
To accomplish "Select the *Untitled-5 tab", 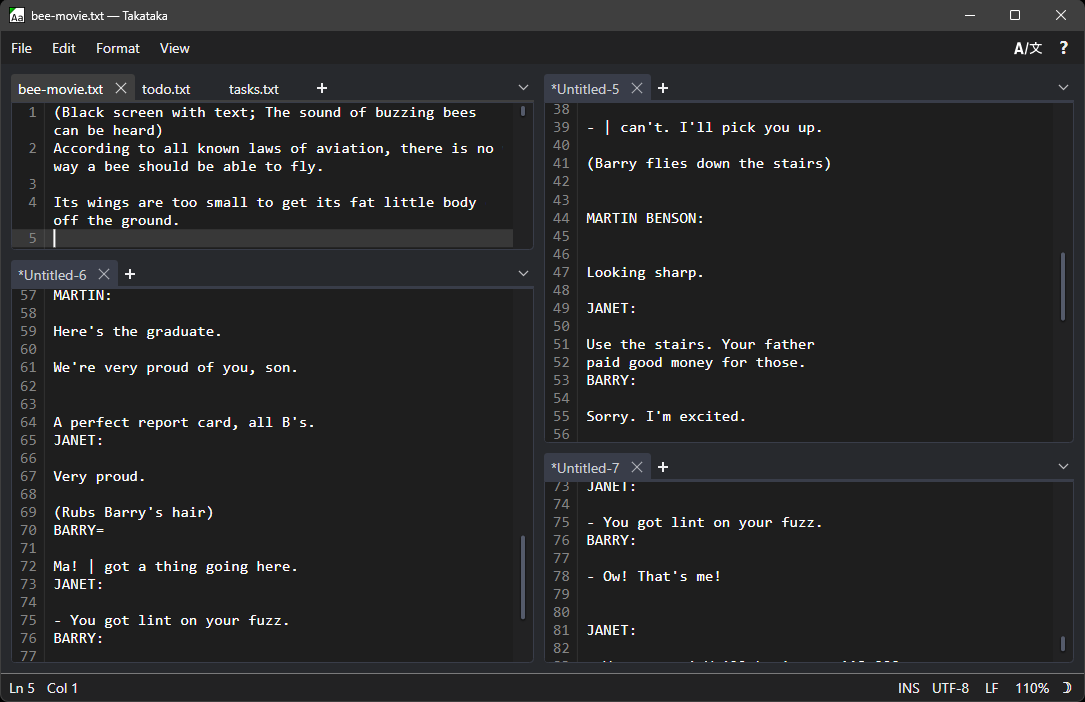I will click(x=585, y=89).
